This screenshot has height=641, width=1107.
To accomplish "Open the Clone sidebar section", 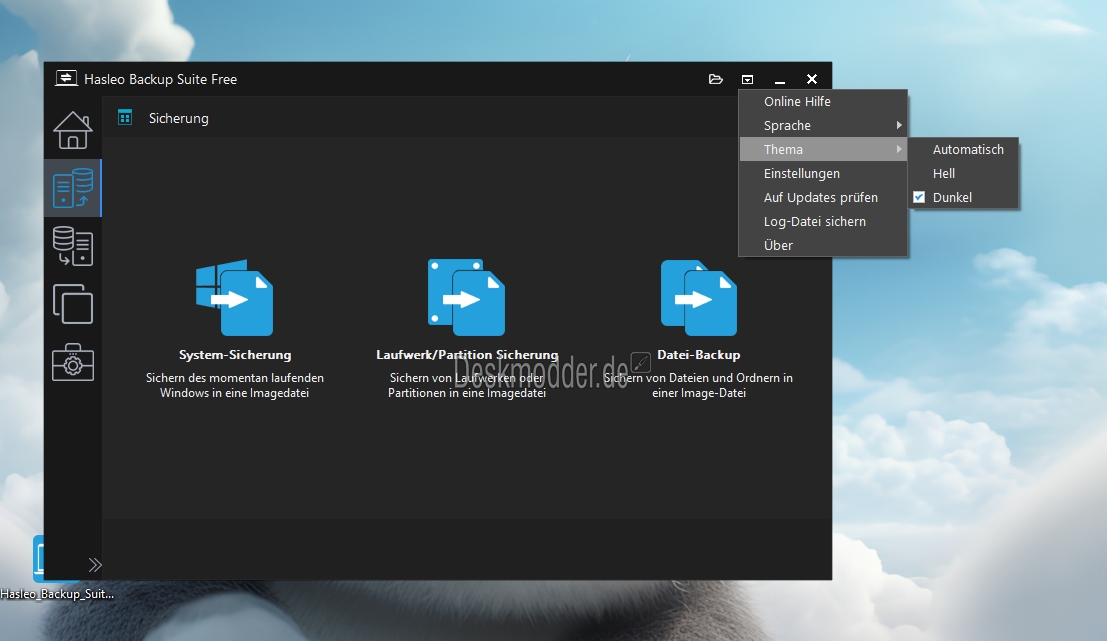I will 73,304.
